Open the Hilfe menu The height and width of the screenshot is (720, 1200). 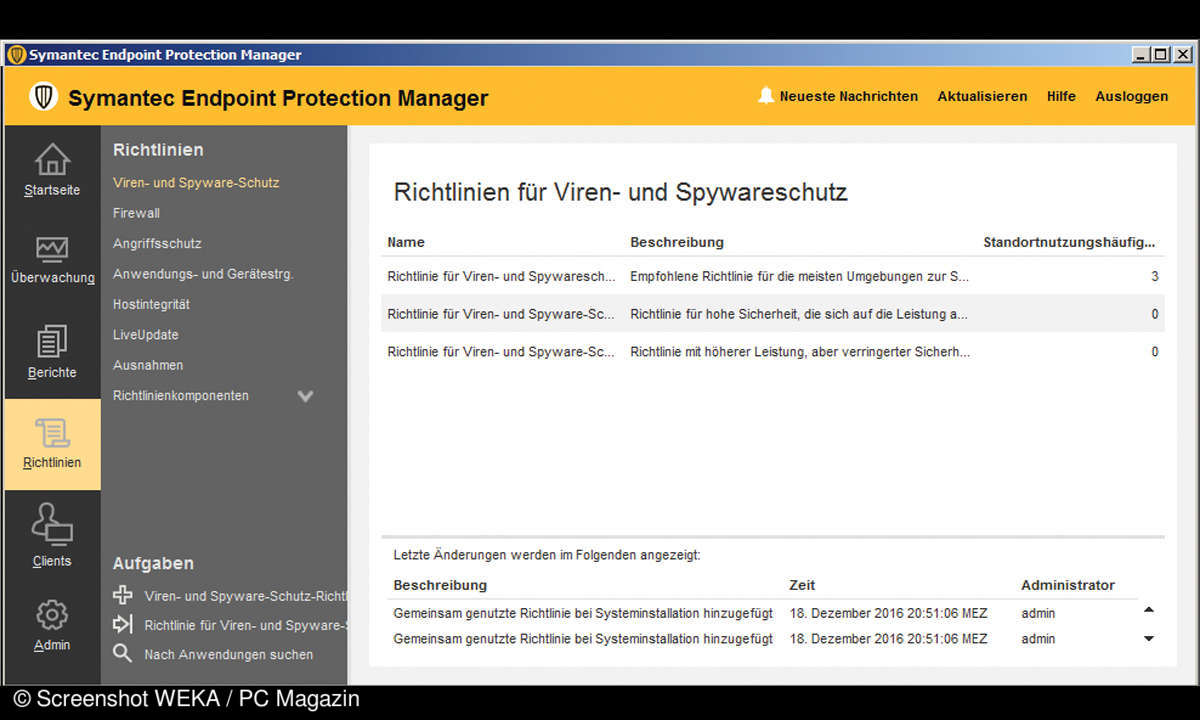[x=1061, y=96]
